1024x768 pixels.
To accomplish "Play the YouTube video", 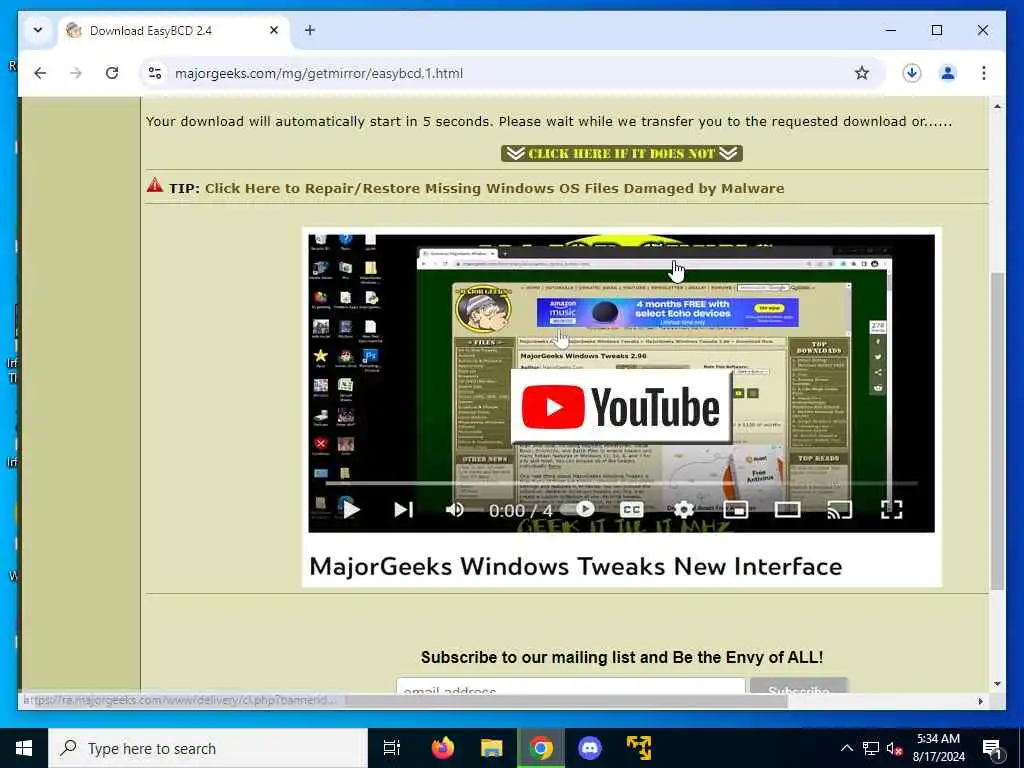I will click(x=351, y=509).
